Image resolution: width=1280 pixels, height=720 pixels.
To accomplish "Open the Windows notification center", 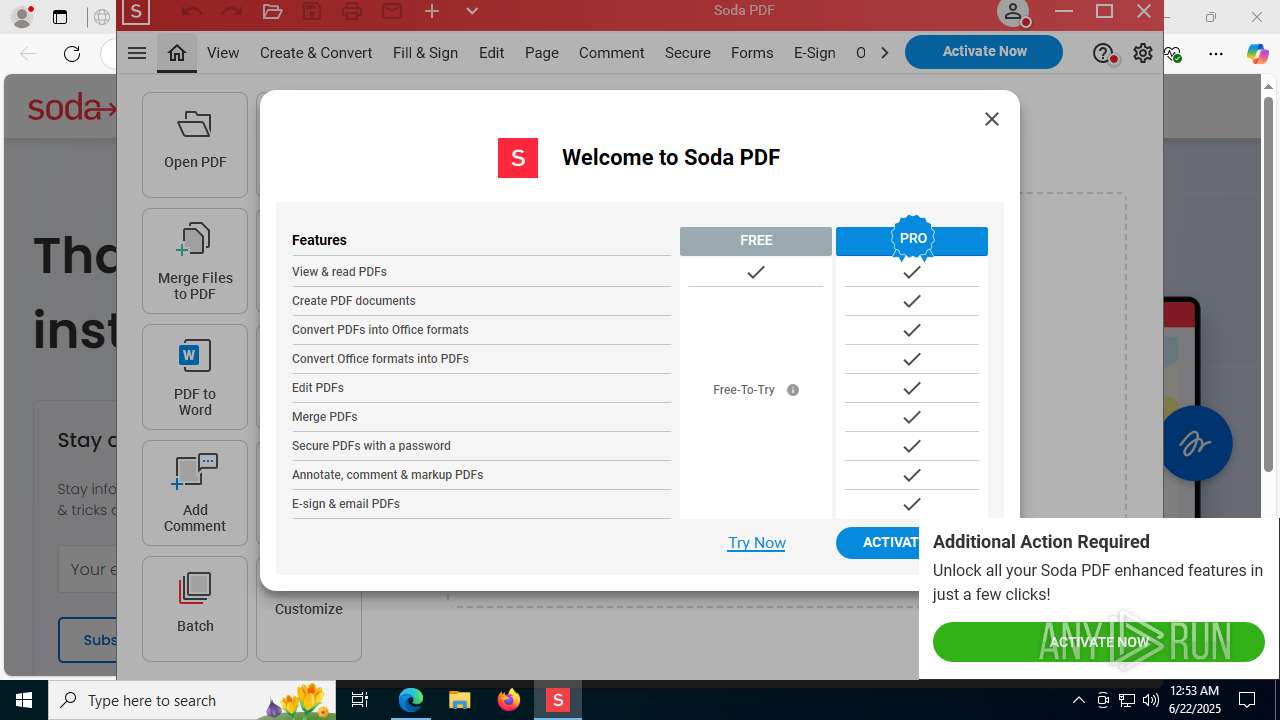I will click(x=1247, y=700).
